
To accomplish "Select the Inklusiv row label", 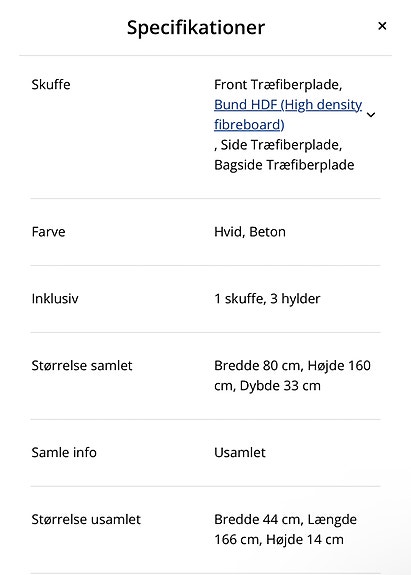I will 55,299.
